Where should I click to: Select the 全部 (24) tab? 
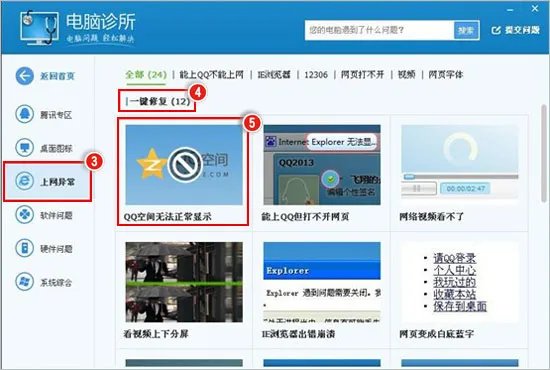pyautogui.click(x=146, y=75)
